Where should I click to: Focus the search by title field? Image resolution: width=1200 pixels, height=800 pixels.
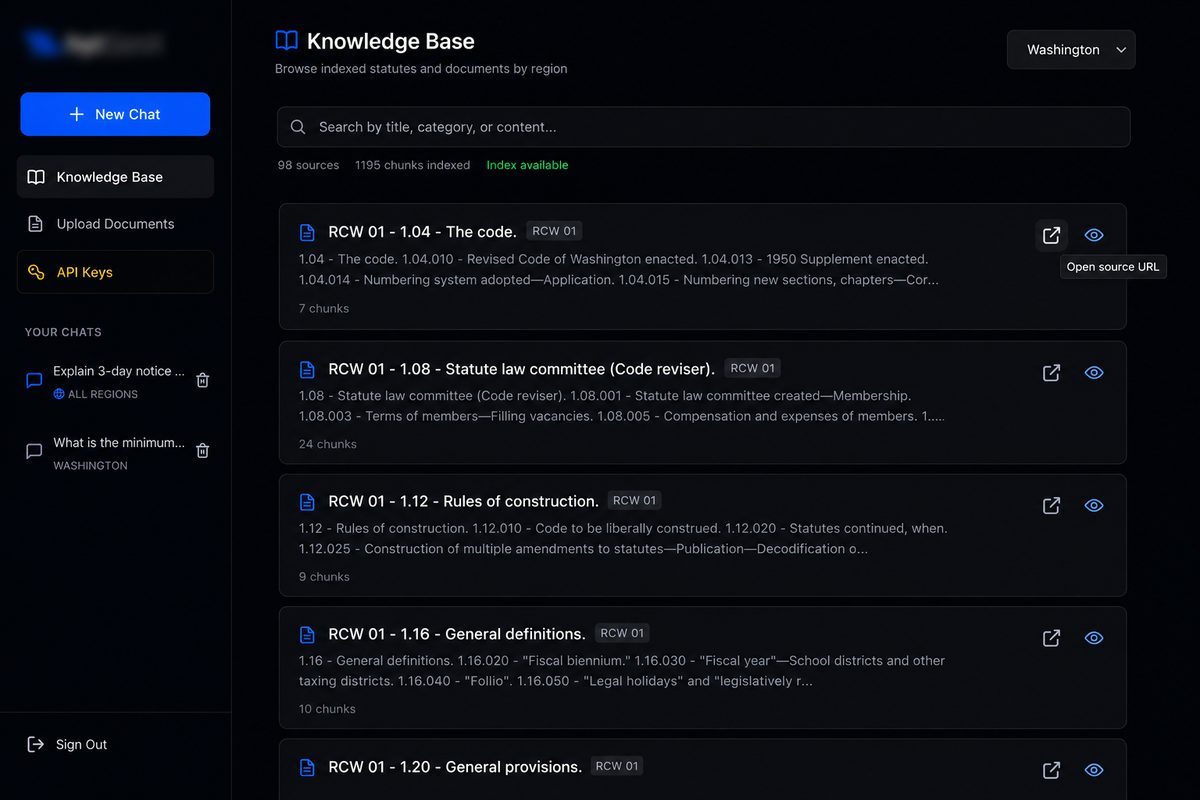704,127
